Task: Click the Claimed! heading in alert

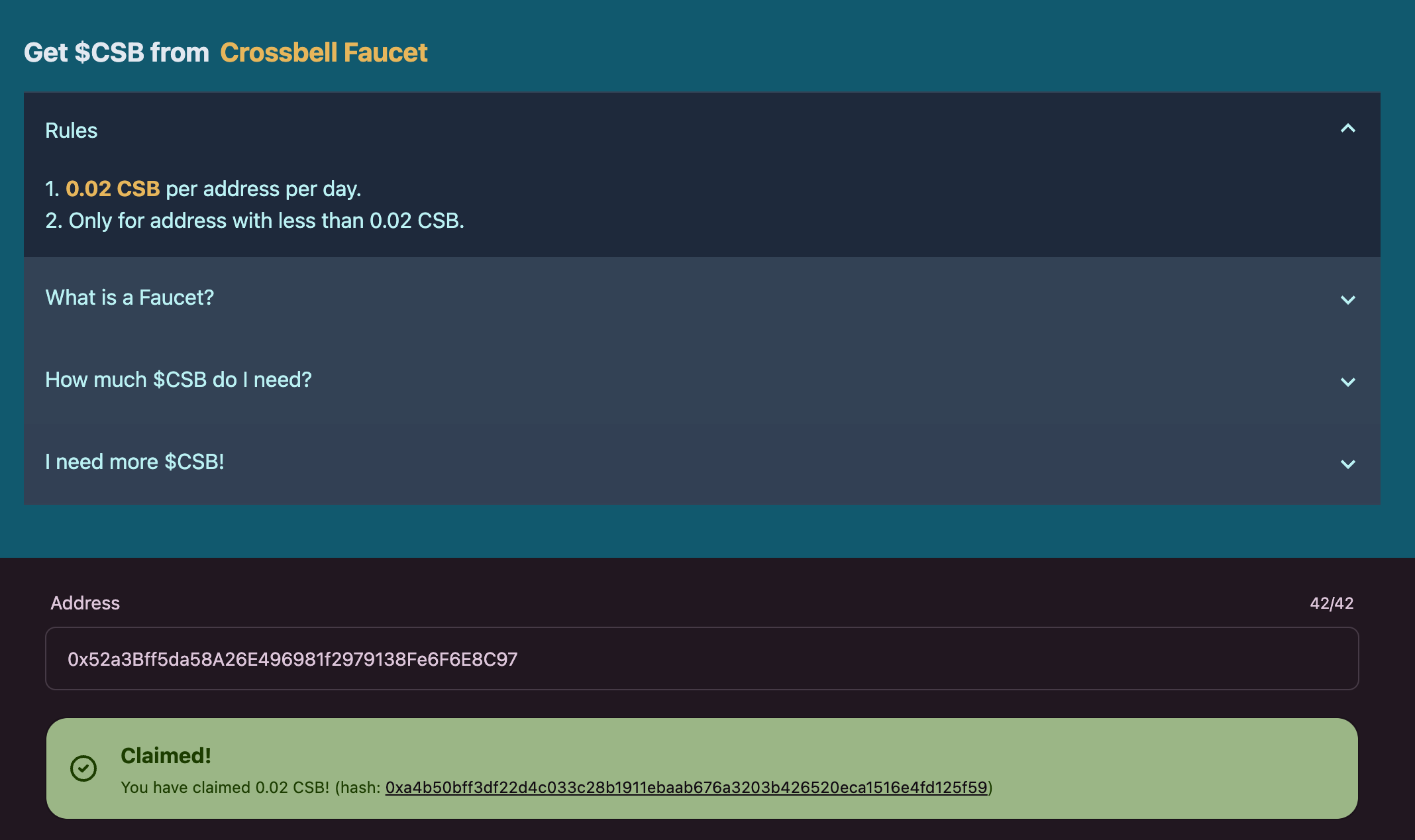Action: pos(166,755)
